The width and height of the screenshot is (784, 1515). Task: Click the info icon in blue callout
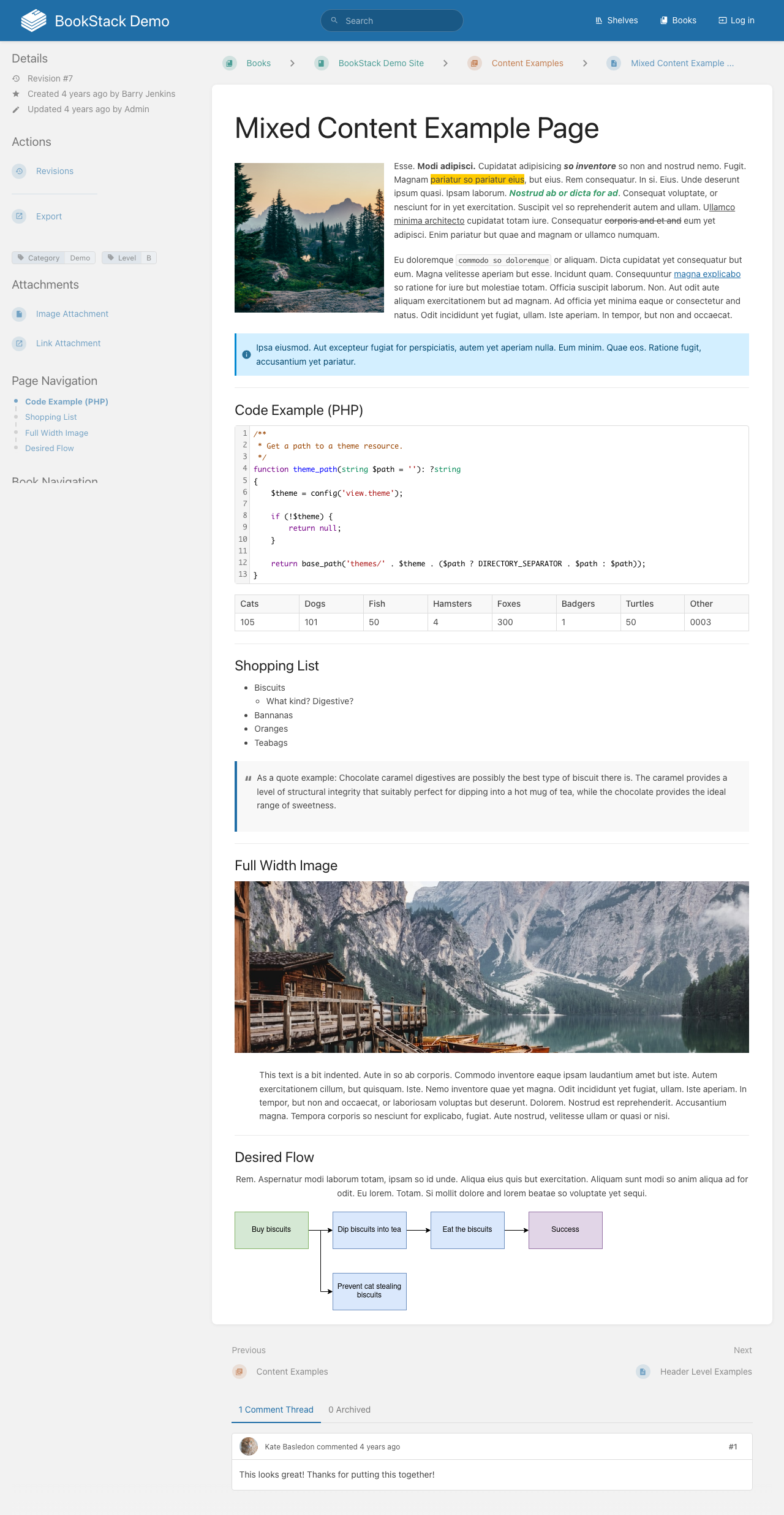pos(246,354)
